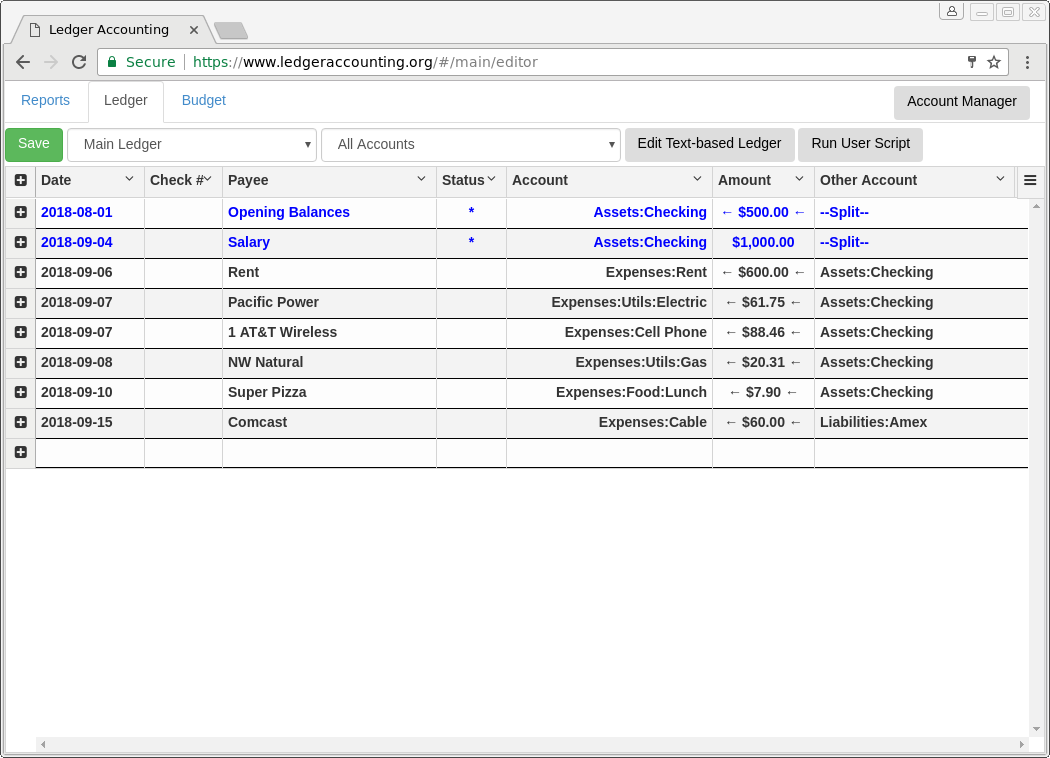The image size is (1050, 758).
Task: Click the grid menu hamburger icon
Action: pyautogui.click(x=1030, y=181)
